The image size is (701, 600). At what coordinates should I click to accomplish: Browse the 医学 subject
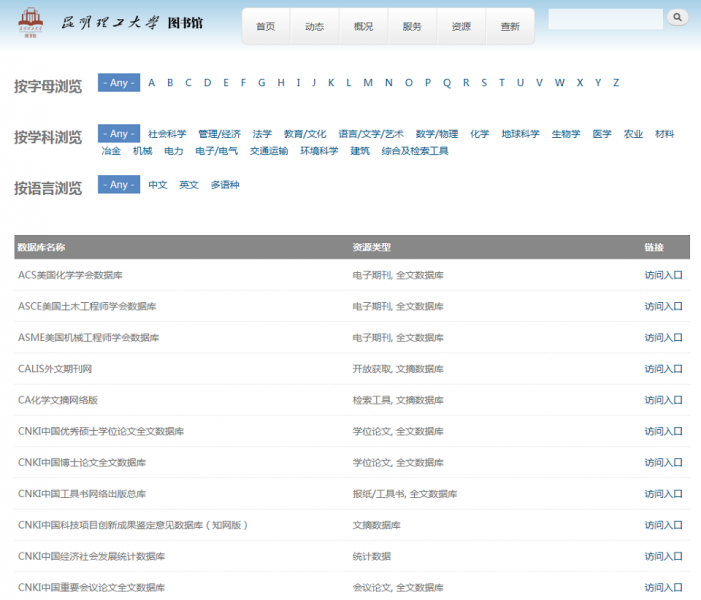tap(602, 134)
